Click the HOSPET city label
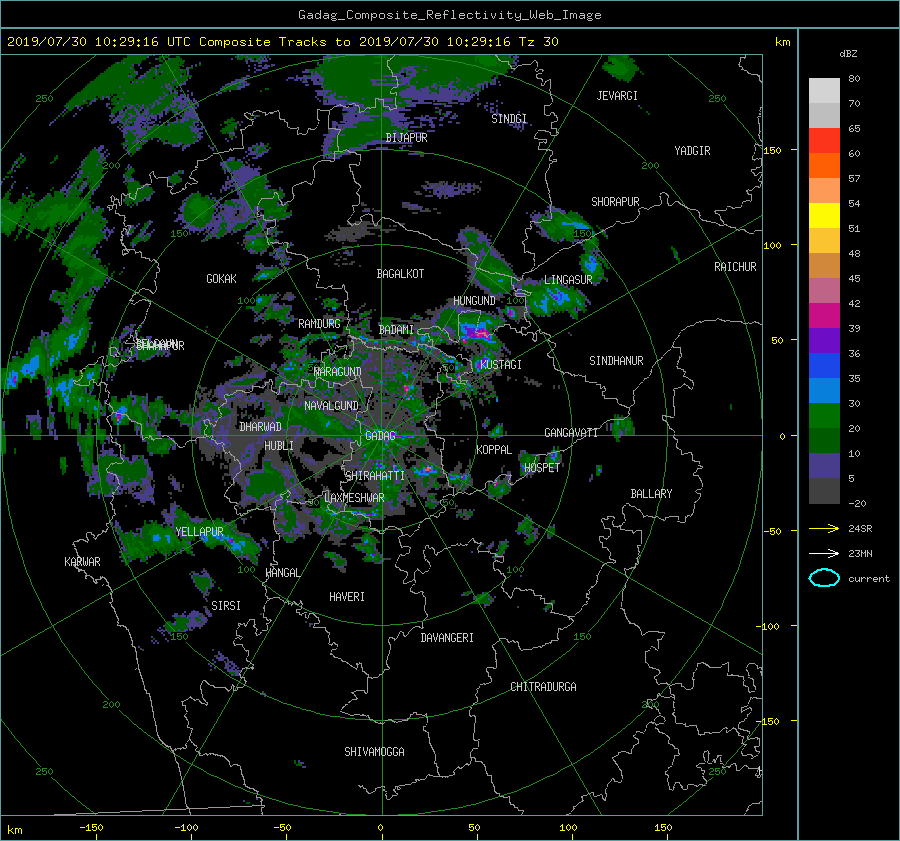Image resolution: width=900 pixels, height=841 pixels. pyautogui.click(x=542, y=468)
